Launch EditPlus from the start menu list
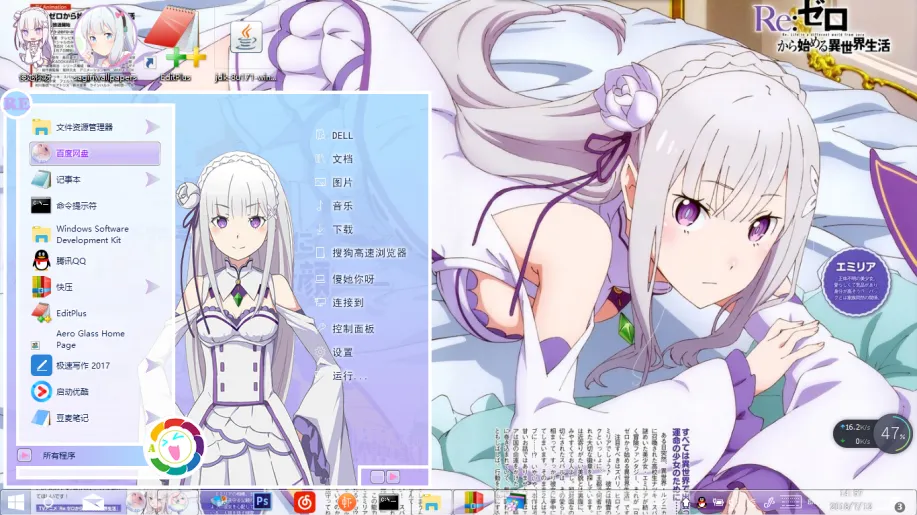The image size is (917, 515). coord(72,313)
